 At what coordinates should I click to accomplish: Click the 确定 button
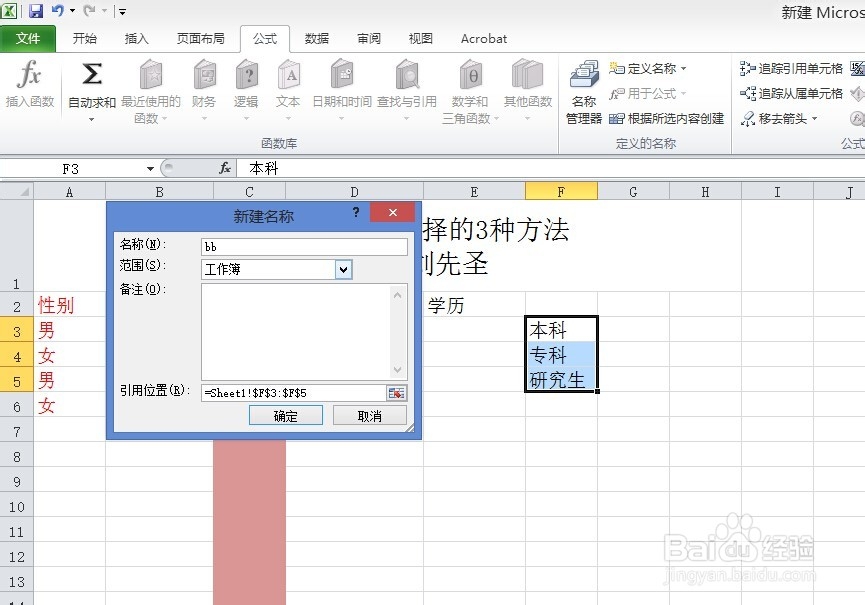point(286,414)
